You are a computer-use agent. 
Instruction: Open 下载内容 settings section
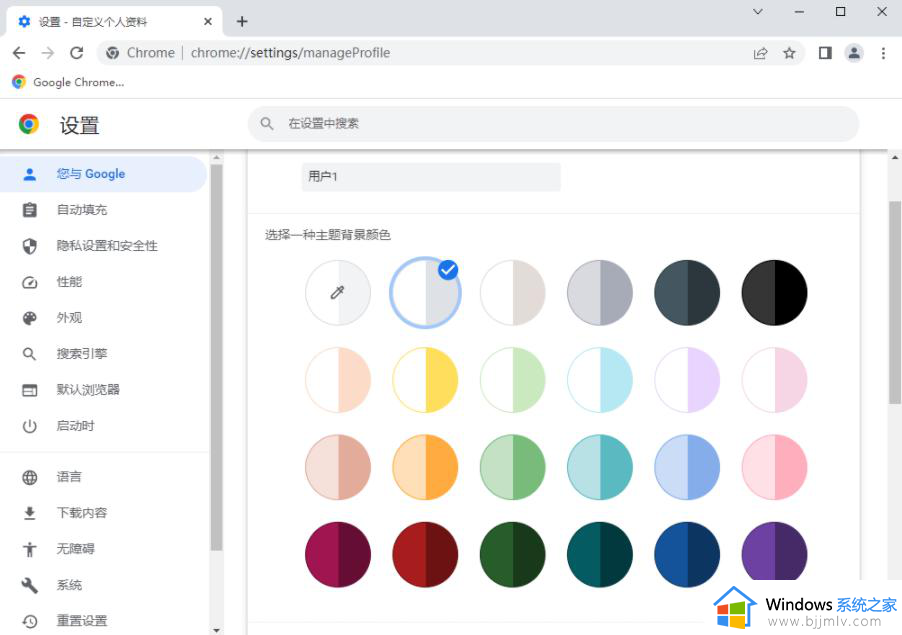(x=104, y=513)
